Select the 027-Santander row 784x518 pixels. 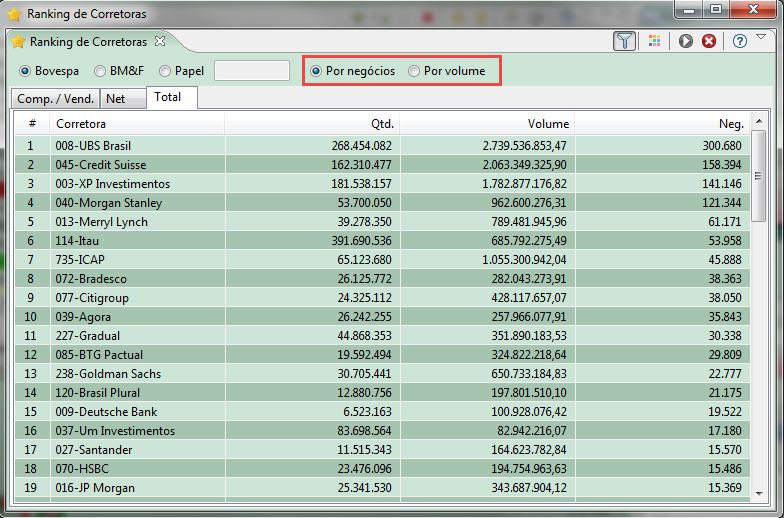(x=382, y=450)
